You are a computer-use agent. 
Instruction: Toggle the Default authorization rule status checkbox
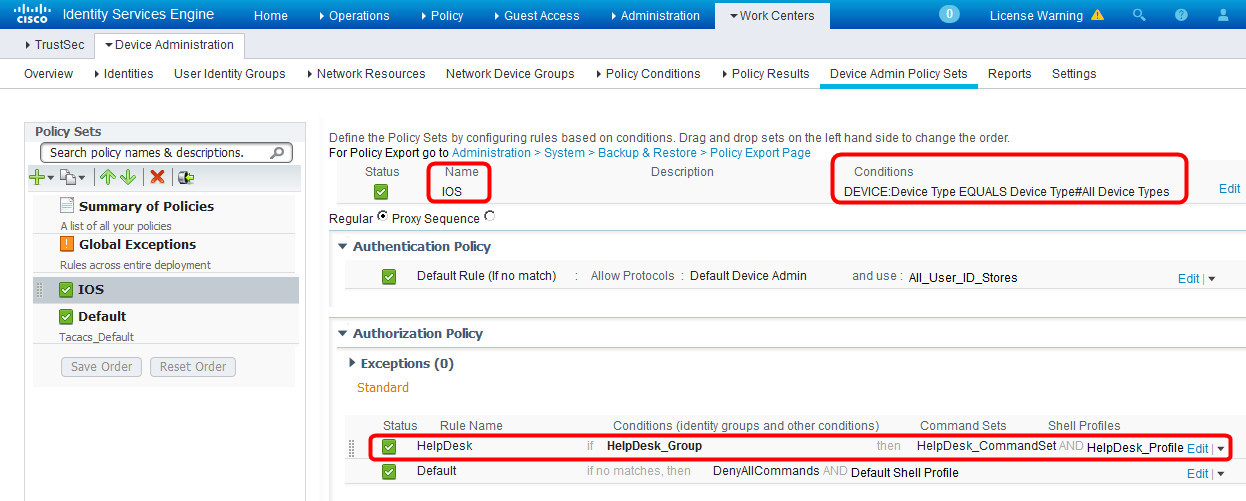point(389,472)
